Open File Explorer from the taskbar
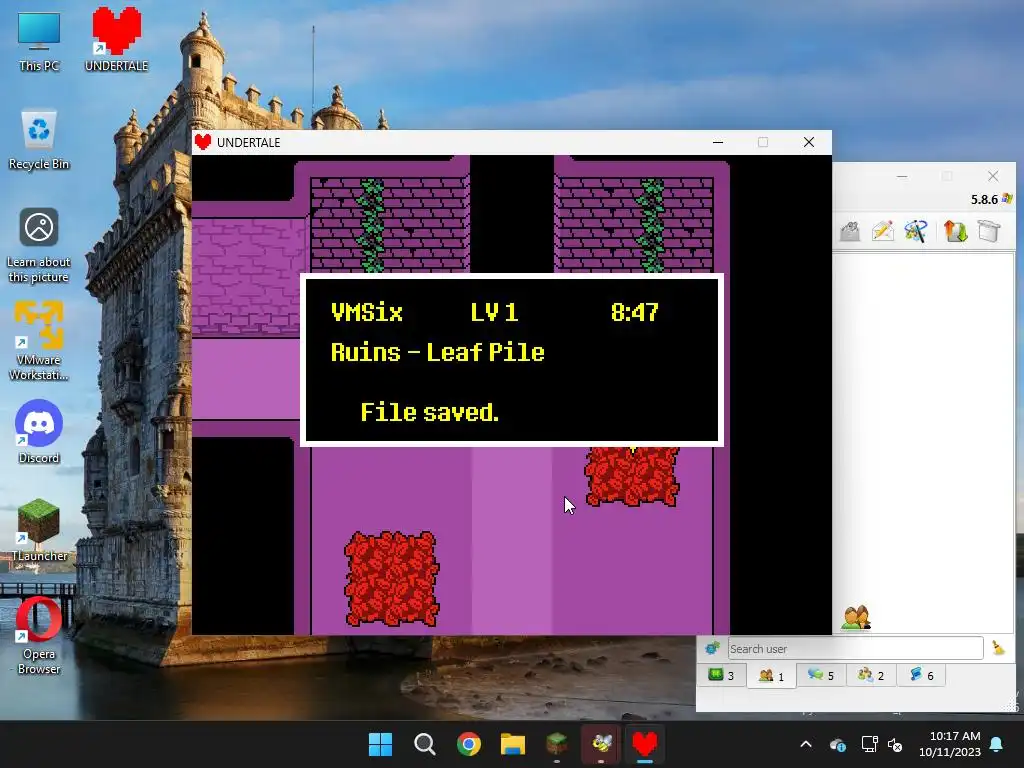The height and width of the screenshot is (768, 1024). 513,744
